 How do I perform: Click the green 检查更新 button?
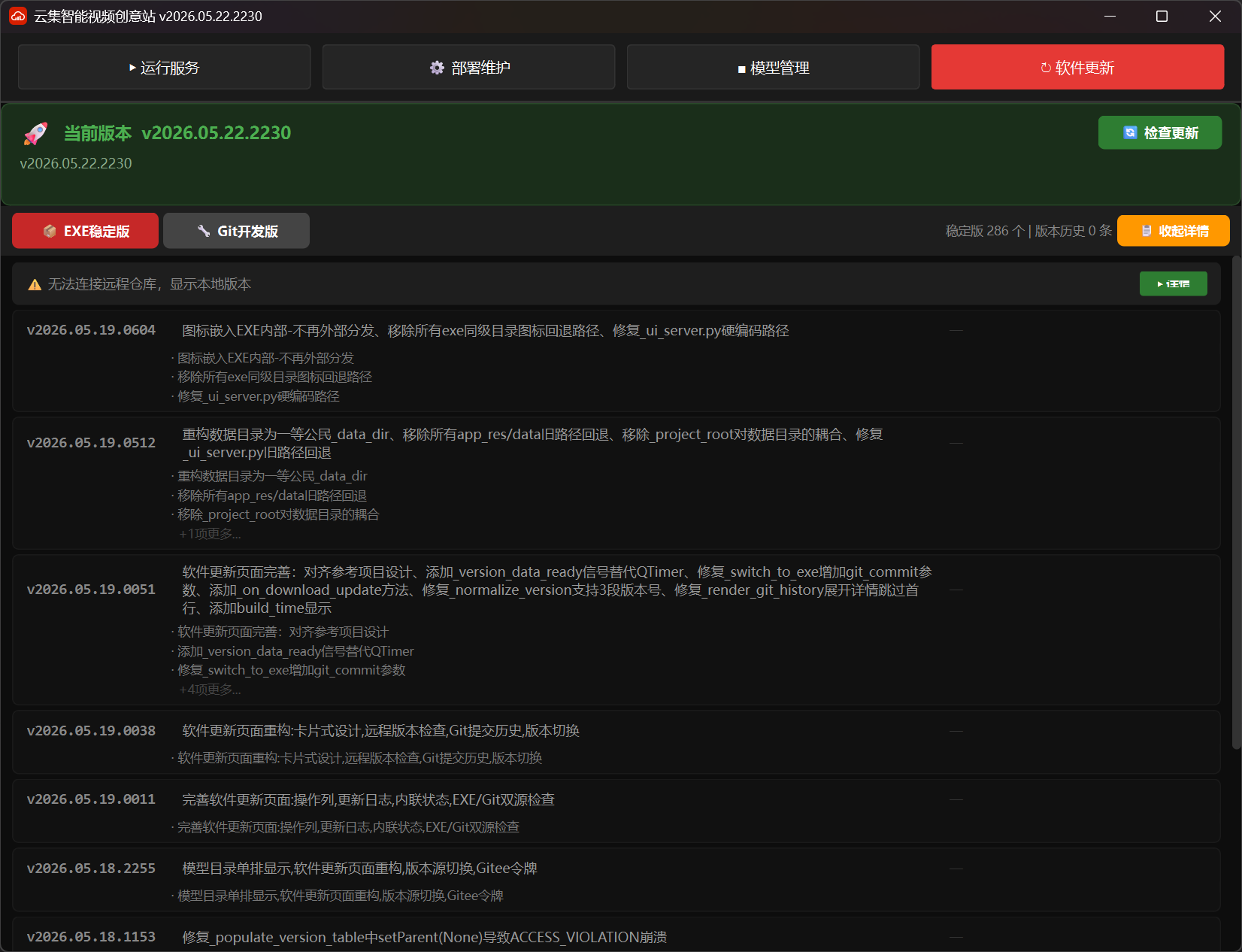pos(1160,133)
